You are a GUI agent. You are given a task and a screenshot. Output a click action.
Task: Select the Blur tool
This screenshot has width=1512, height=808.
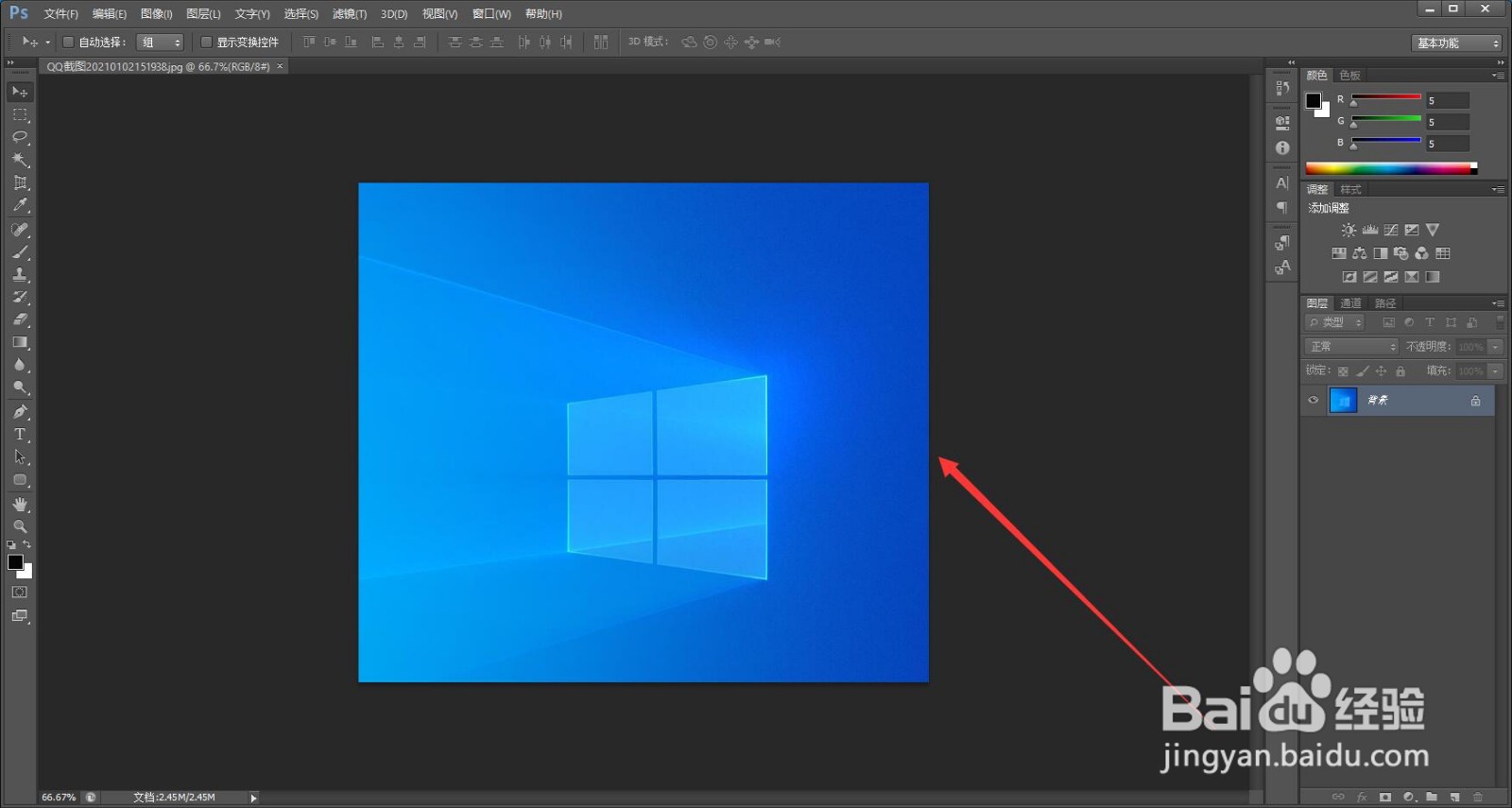tap(20, 365)
